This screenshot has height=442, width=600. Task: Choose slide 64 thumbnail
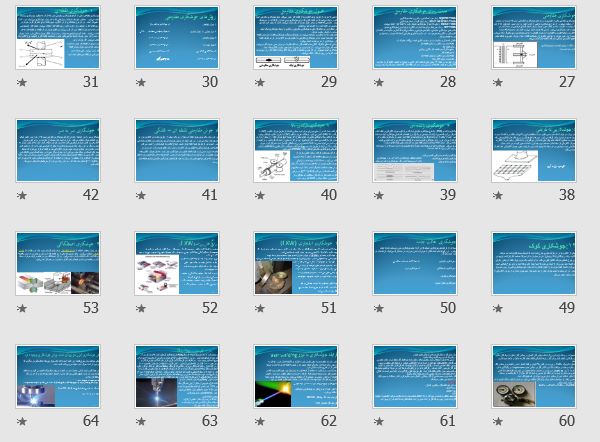click(58, 376)
